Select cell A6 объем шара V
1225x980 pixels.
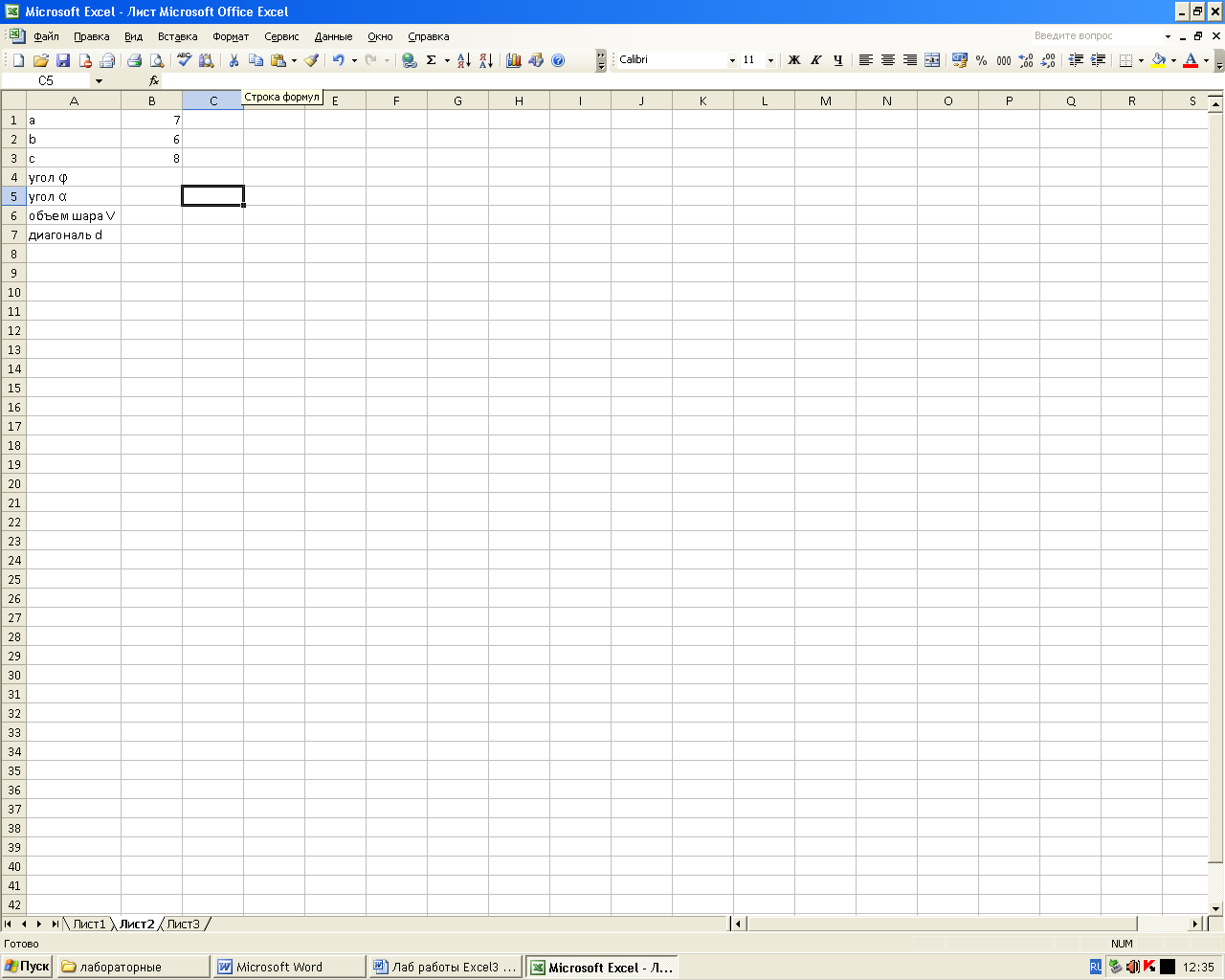[x=74, y=215]
